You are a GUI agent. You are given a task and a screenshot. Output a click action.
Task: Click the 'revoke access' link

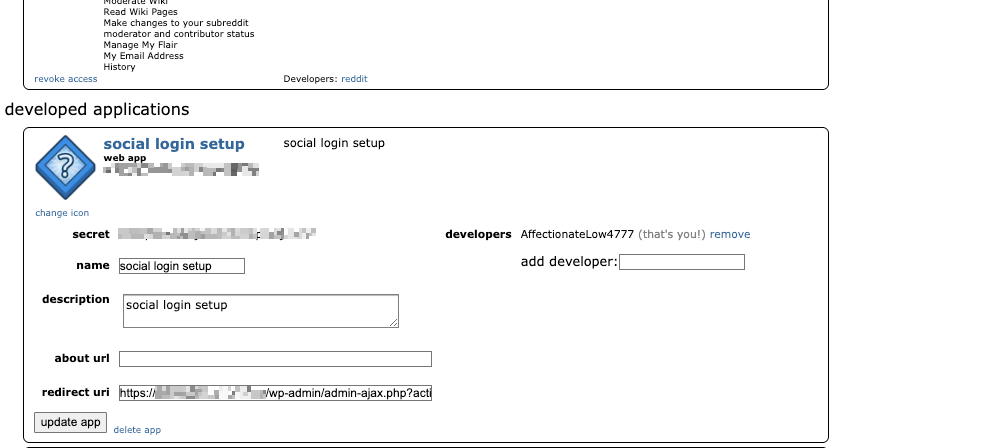pyautogui.click(x=66, y=79)
